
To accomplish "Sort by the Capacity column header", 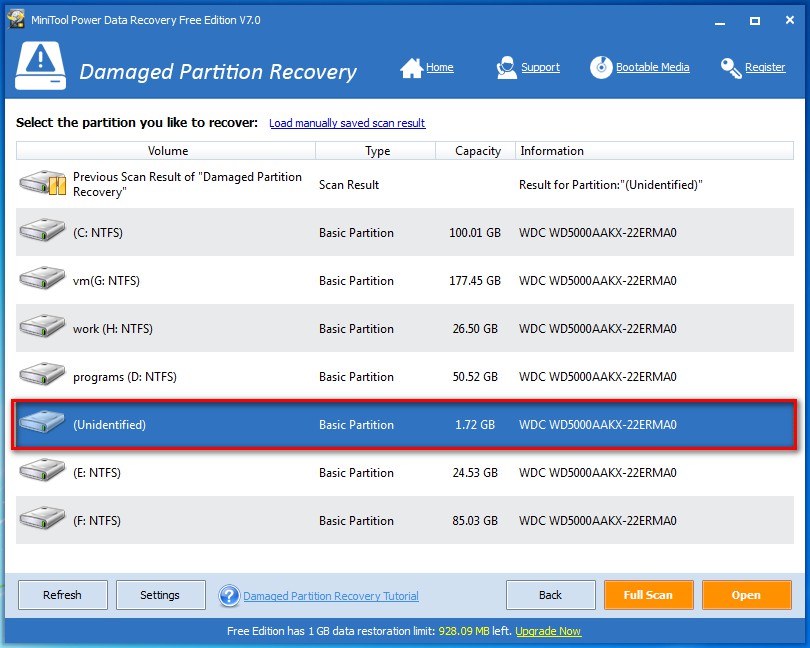I will [x=477, y=151].
